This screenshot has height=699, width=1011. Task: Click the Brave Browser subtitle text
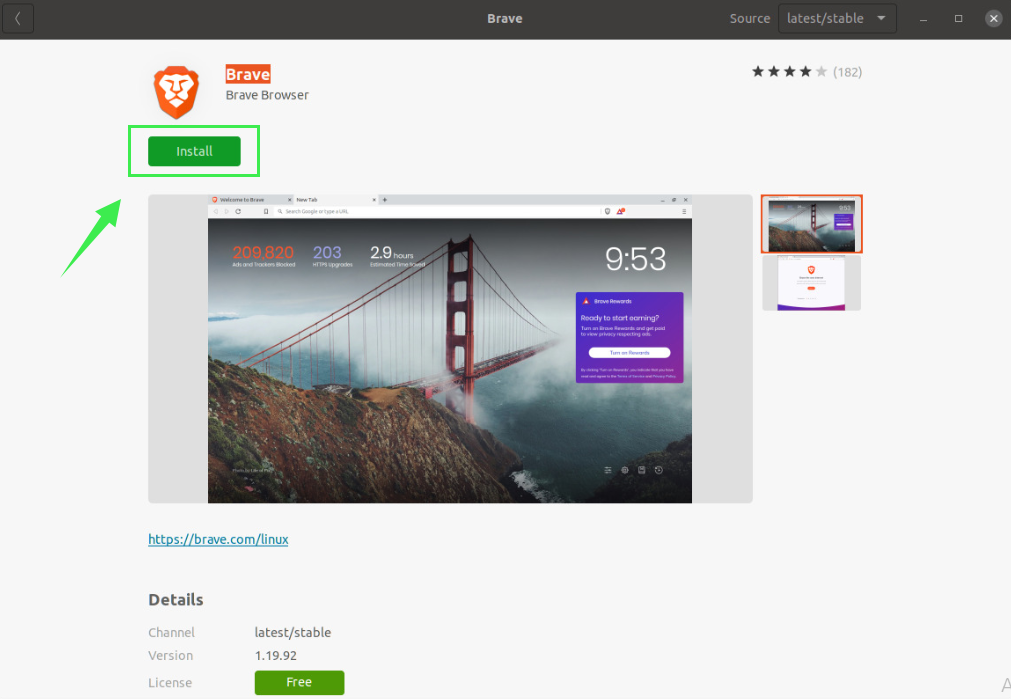coord(267,95)
